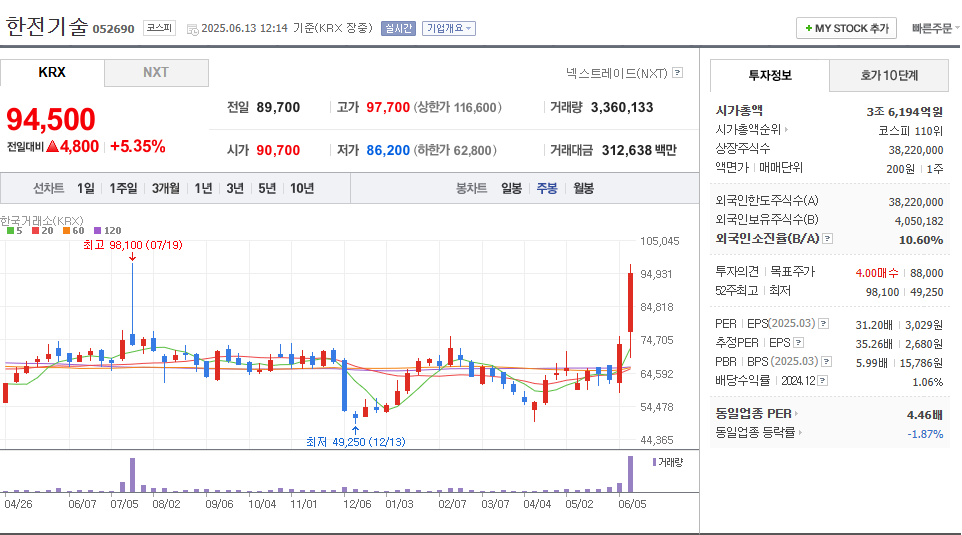Image resolution: width=962 pixels, height=535 pixels.
Task: Click the 4.00매수 opinion value
Action: (877, 273)
